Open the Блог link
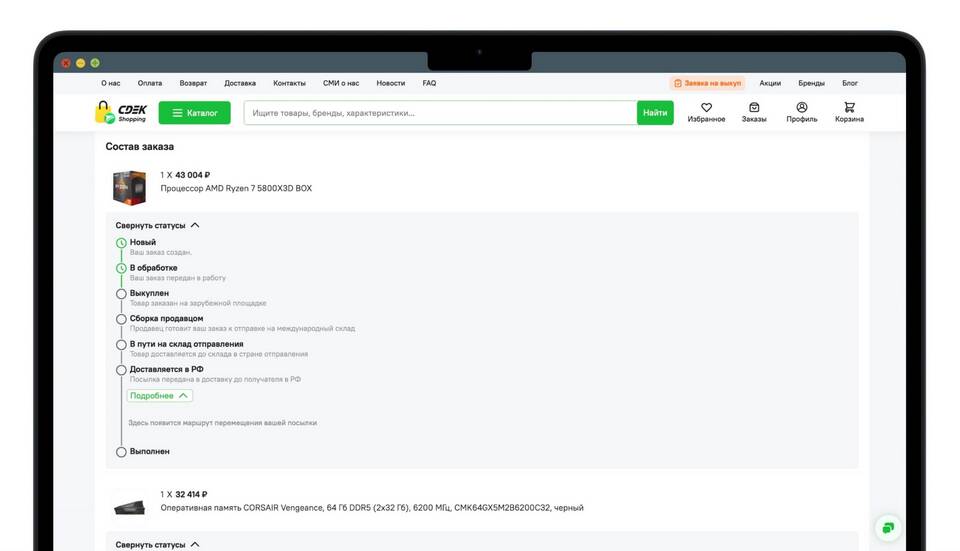The height and width of the screenshot is (551, 960). 850,83
